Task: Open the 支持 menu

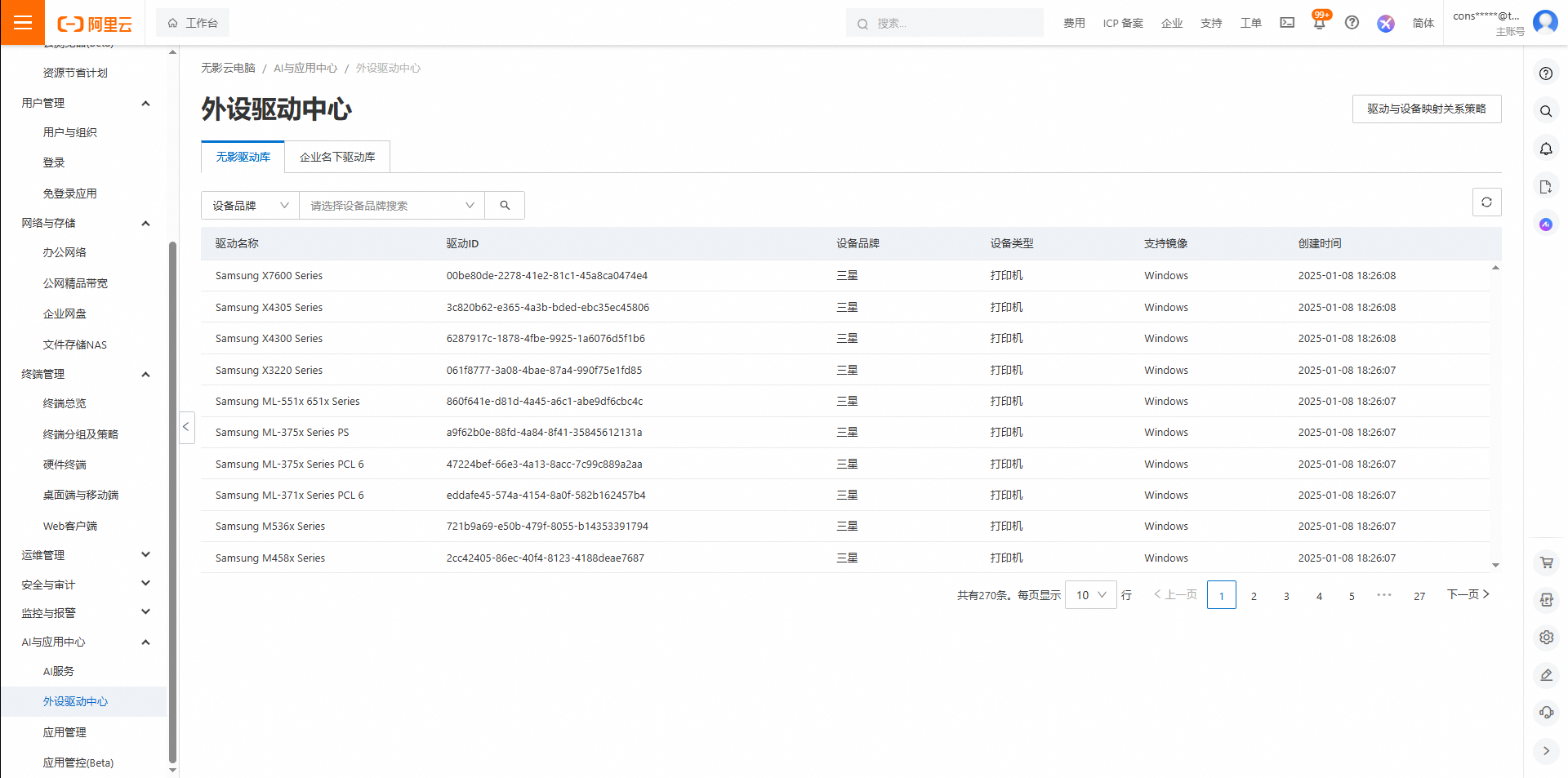Action: pos(1211,23)
